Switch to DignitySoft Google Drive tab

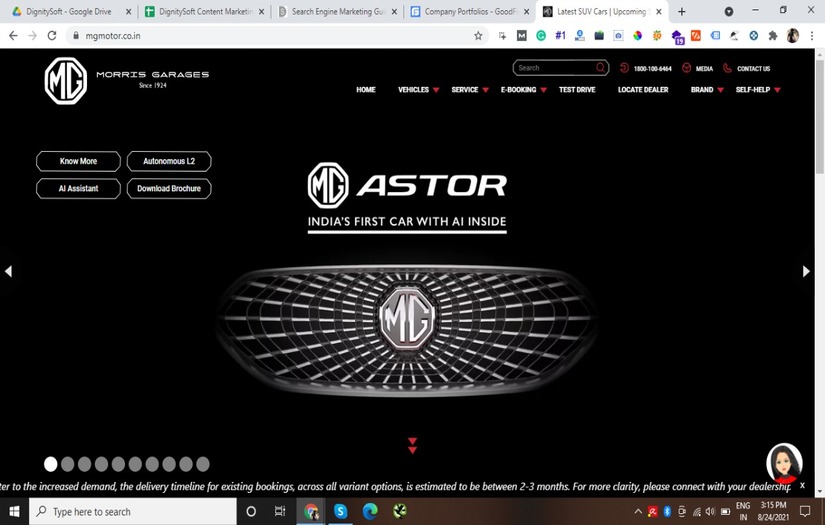(x=68, y=12)
